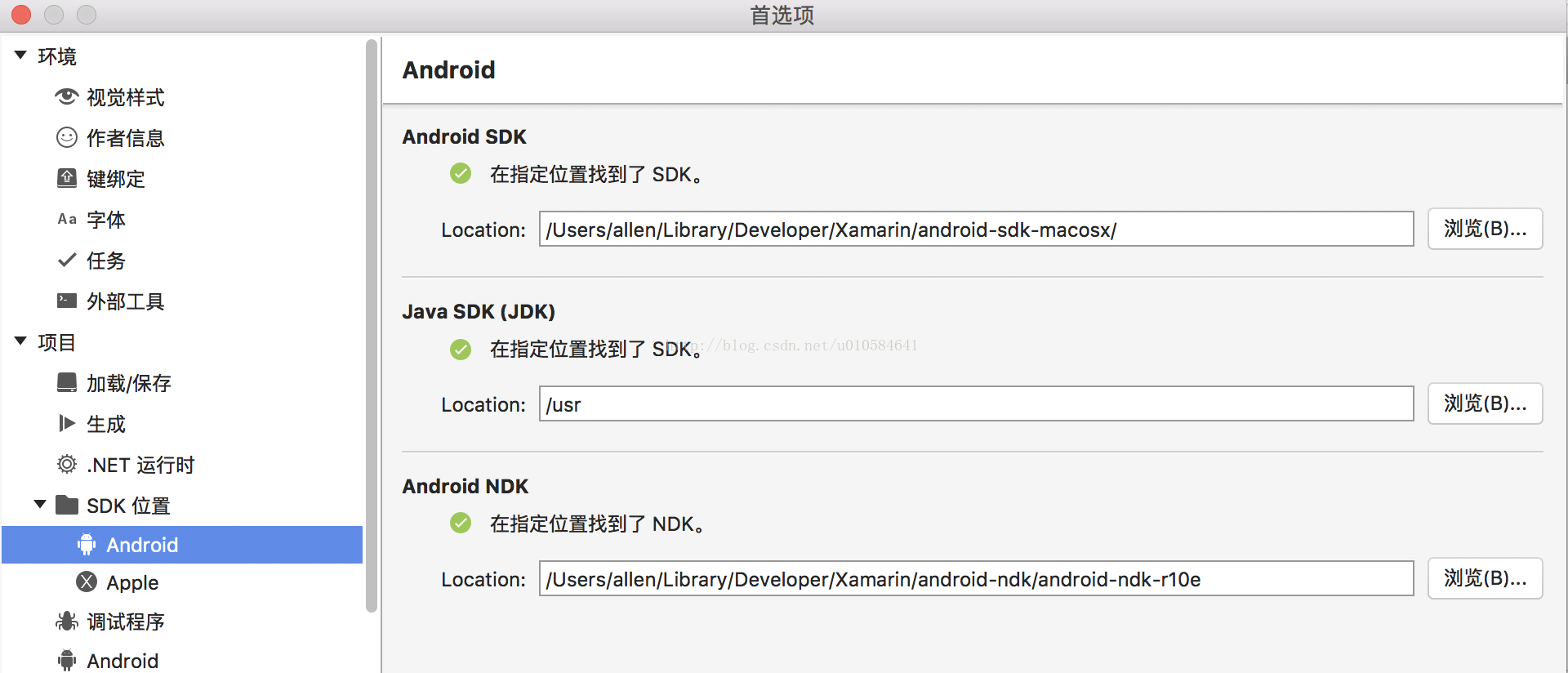
Task: Click the gear icon beside .NET 运行时
Action: pyautogui.click(x=67, y=464)
